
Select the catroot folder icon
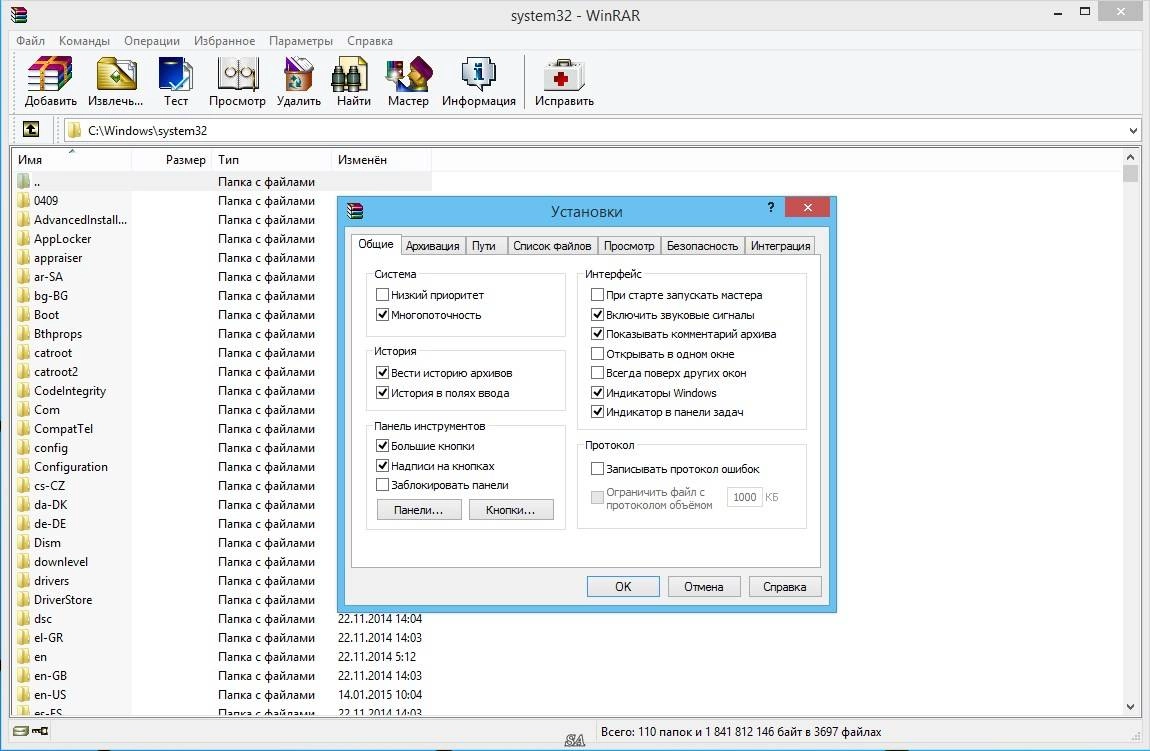pos(23,353)
